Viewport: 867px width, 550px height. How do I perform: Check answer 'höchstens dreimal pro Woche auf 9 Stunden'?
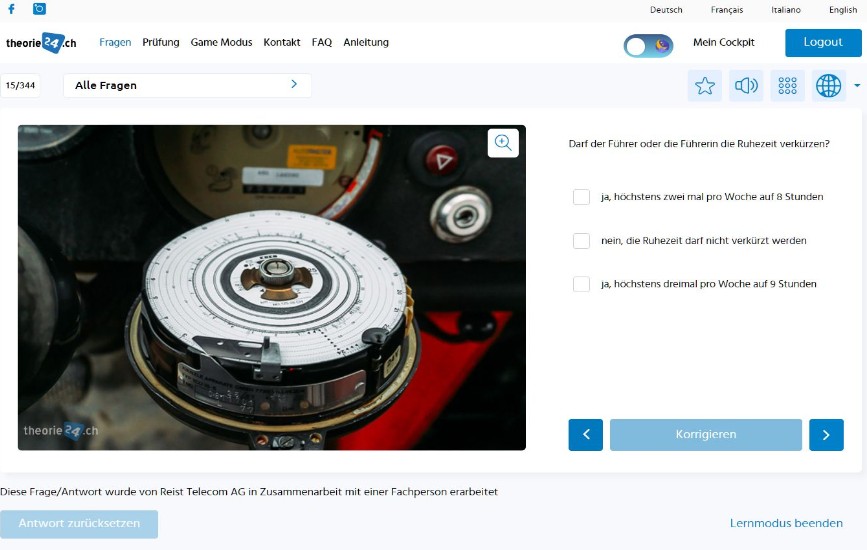coord(581,284)
